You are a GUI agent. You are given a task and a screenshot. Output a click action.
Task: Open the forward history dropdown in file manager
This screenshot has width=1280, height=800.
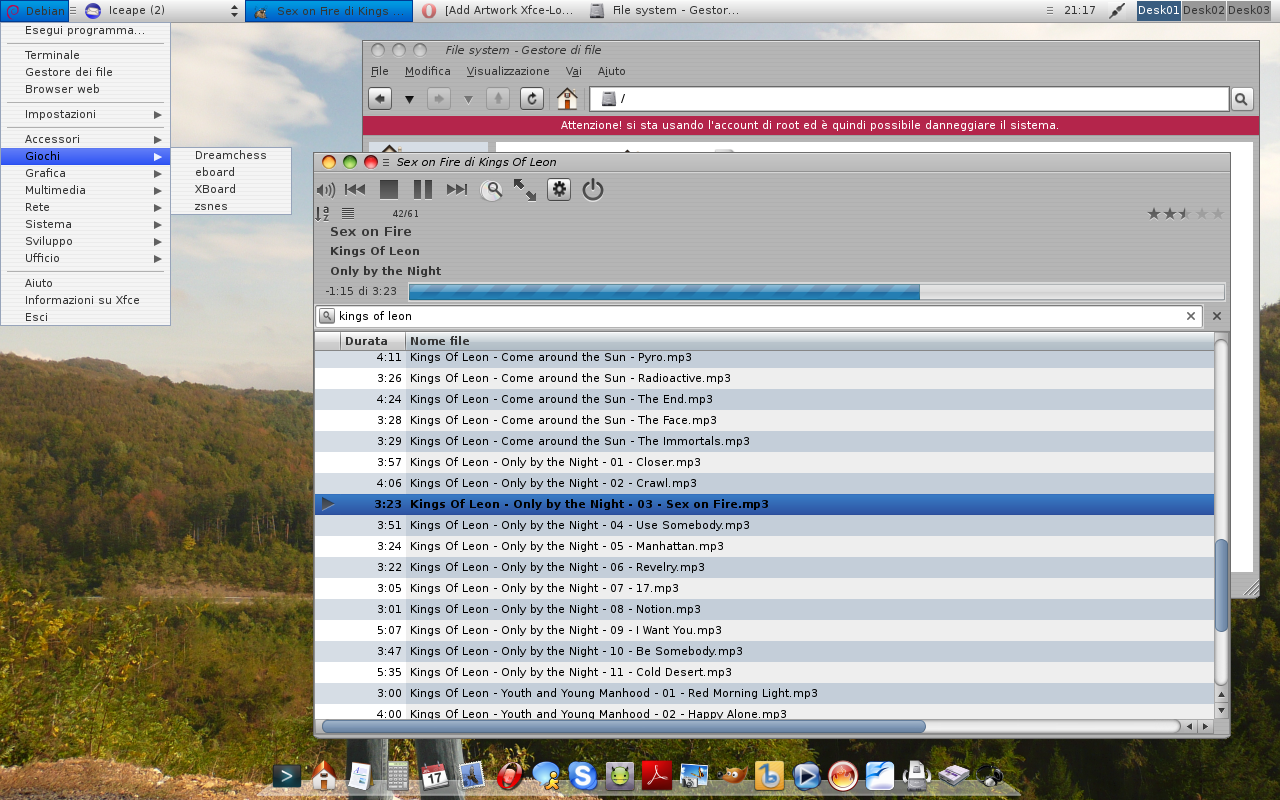pos(468,99)
